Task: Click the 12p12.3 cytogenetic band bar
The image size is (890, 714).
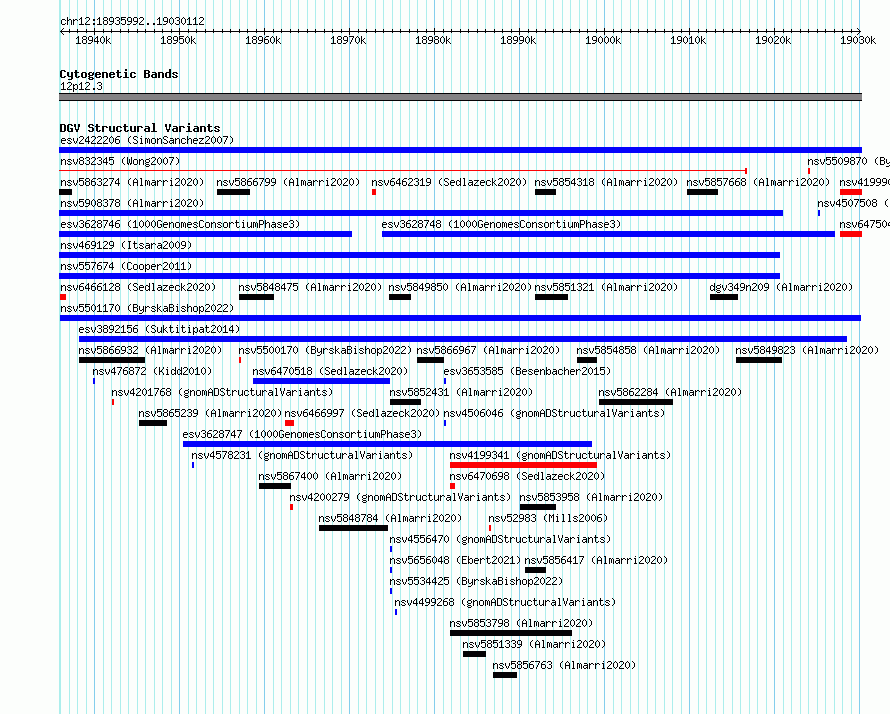Action: coord(460,97)
